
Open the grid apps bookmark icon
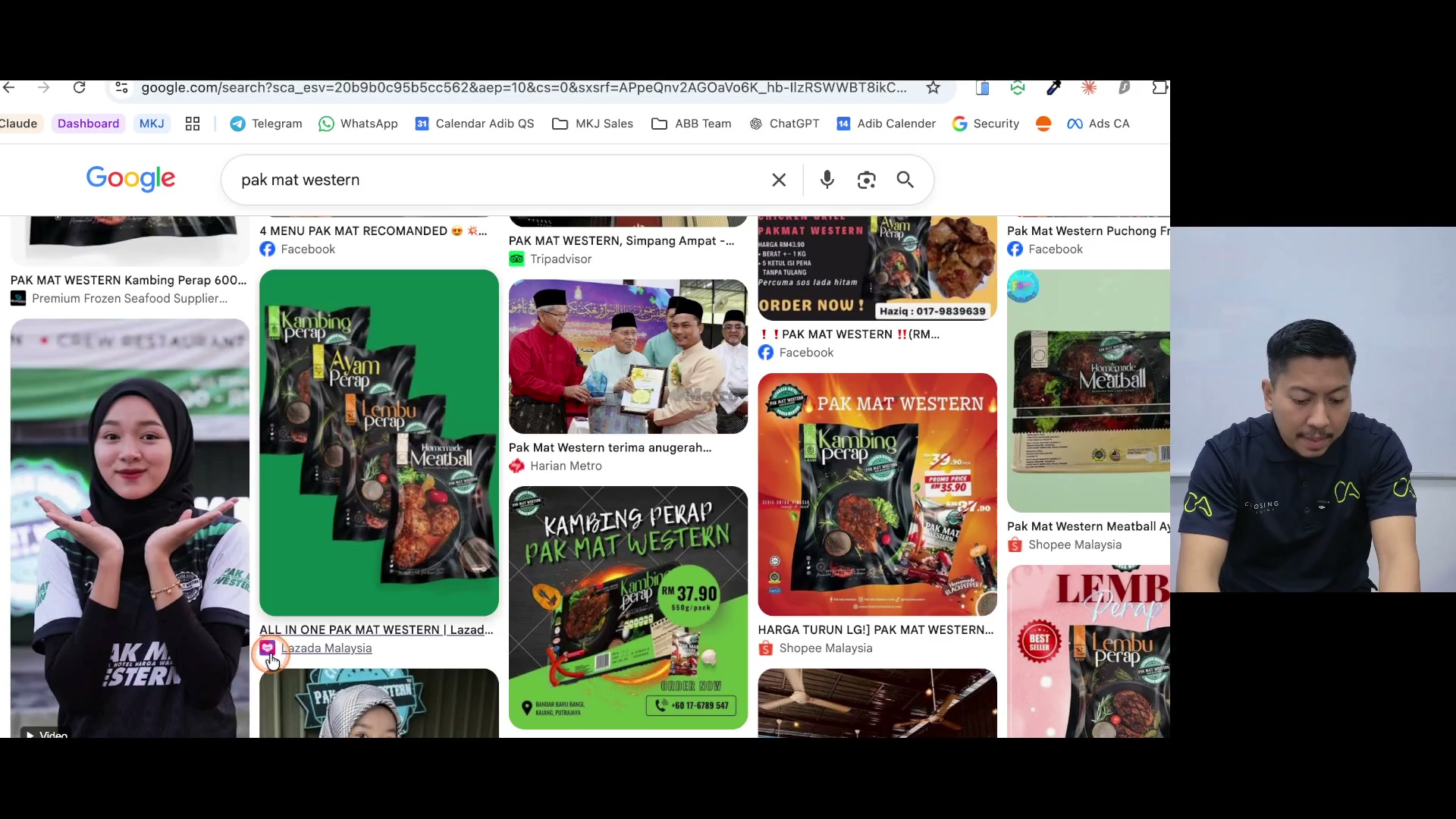(x=193, y=124)
